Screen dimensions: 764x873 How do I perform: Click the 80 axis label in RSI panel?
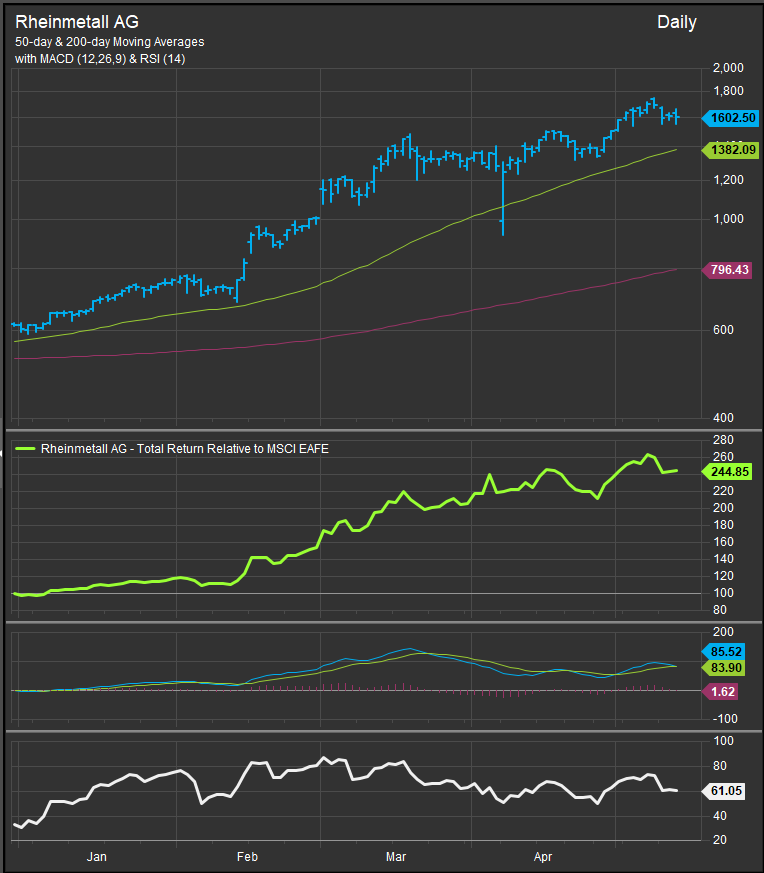click(x=720, y=766)
